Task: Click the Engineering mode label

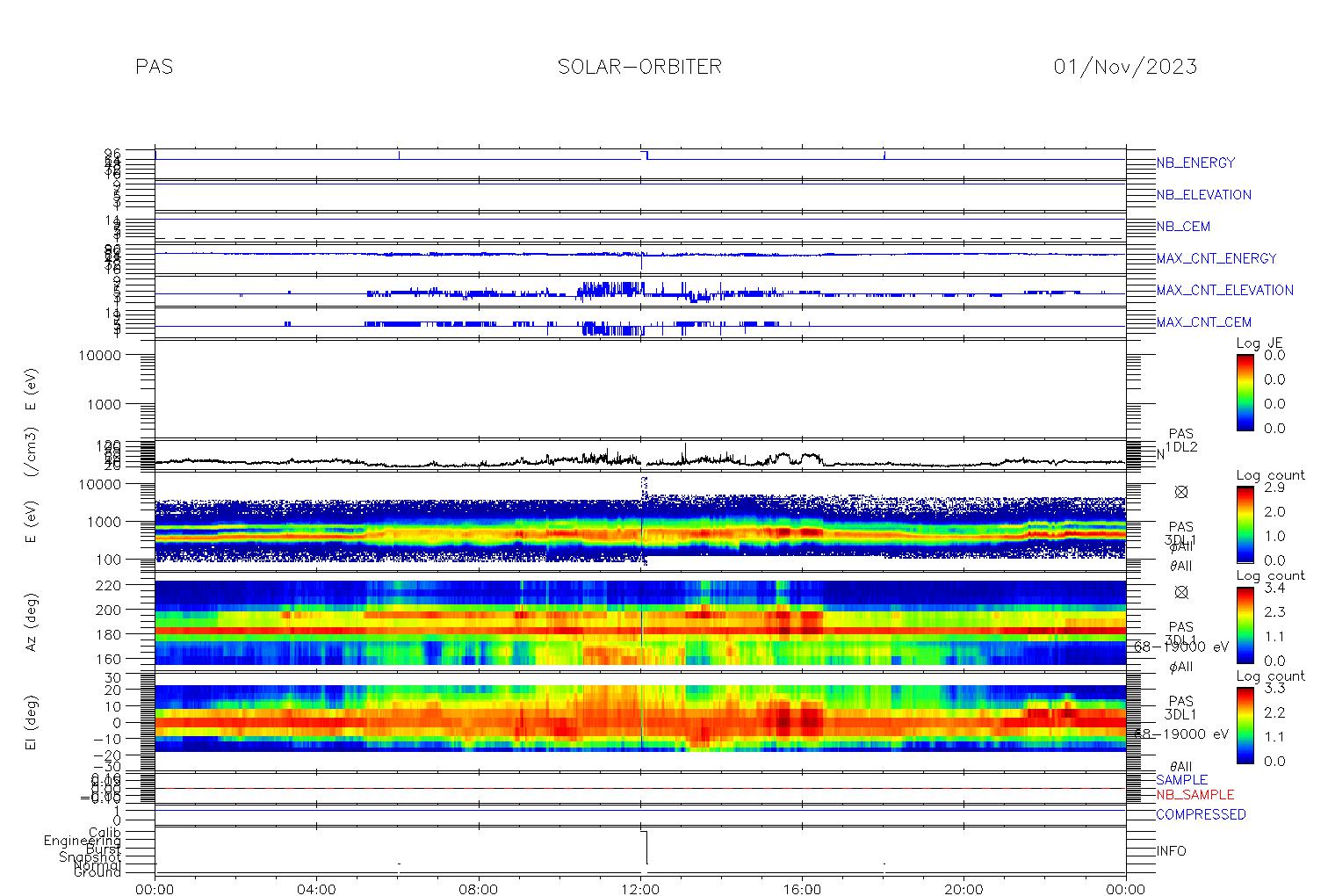Action: pos(83,842)
